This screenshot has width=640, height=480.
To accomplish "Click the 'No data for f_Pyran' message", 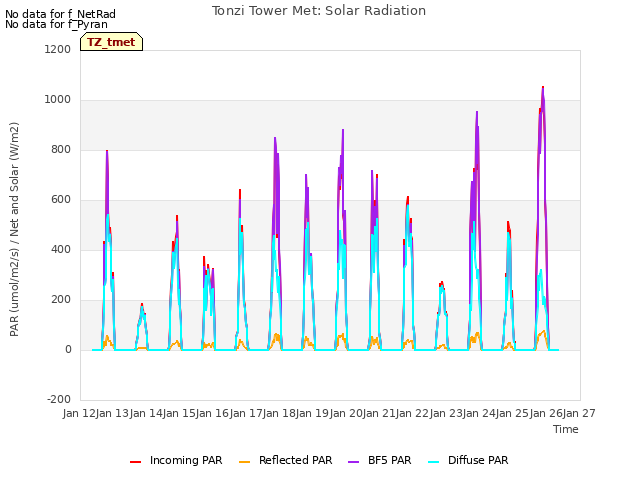I will point(56,24).
